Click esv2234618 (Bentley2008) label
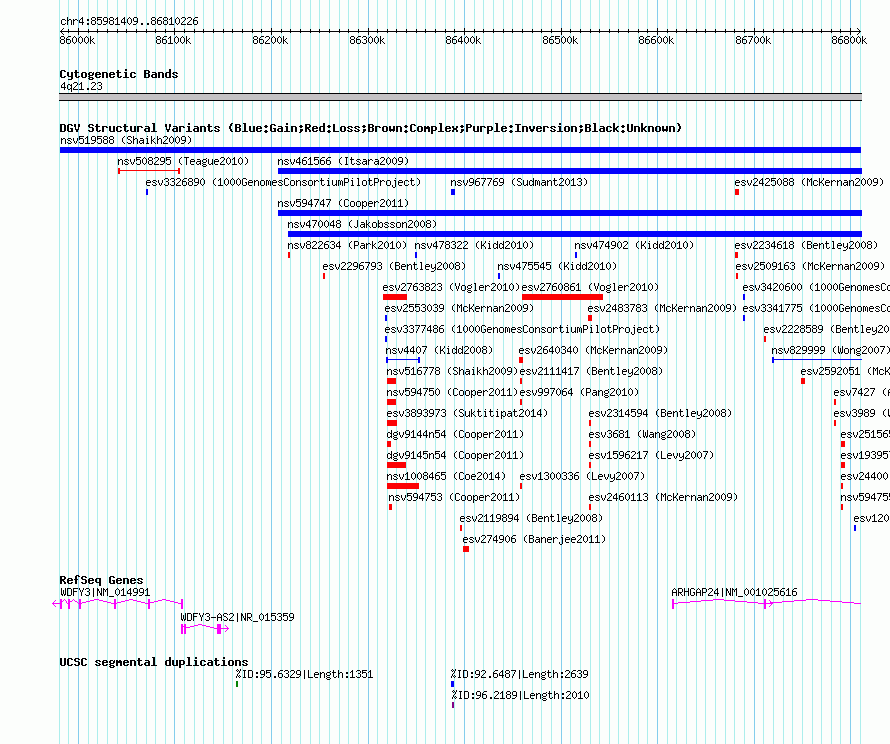 tap(806, 245)
